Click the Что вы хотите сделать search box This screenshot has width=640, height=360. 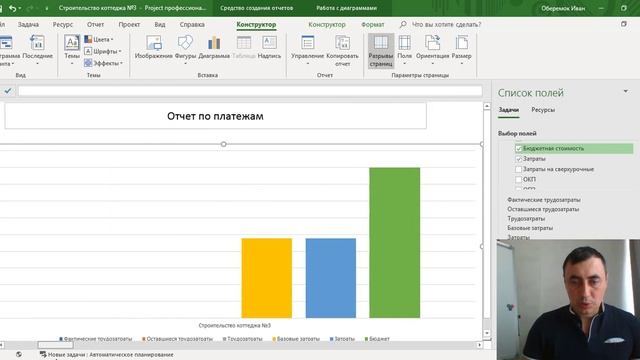click(x=446, y=24)
